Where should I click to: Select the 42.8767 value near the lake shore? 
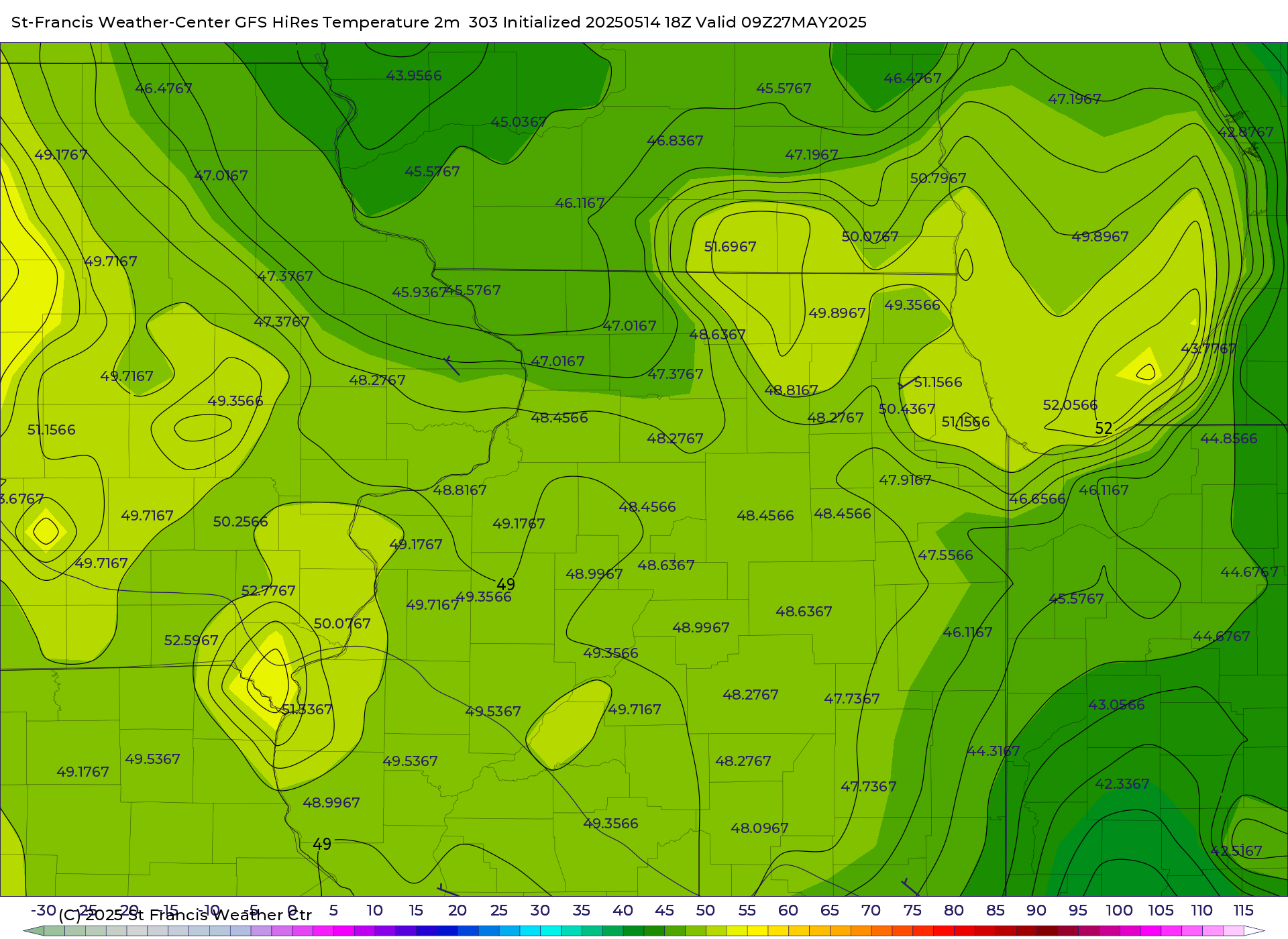(x=1246, y=132)
